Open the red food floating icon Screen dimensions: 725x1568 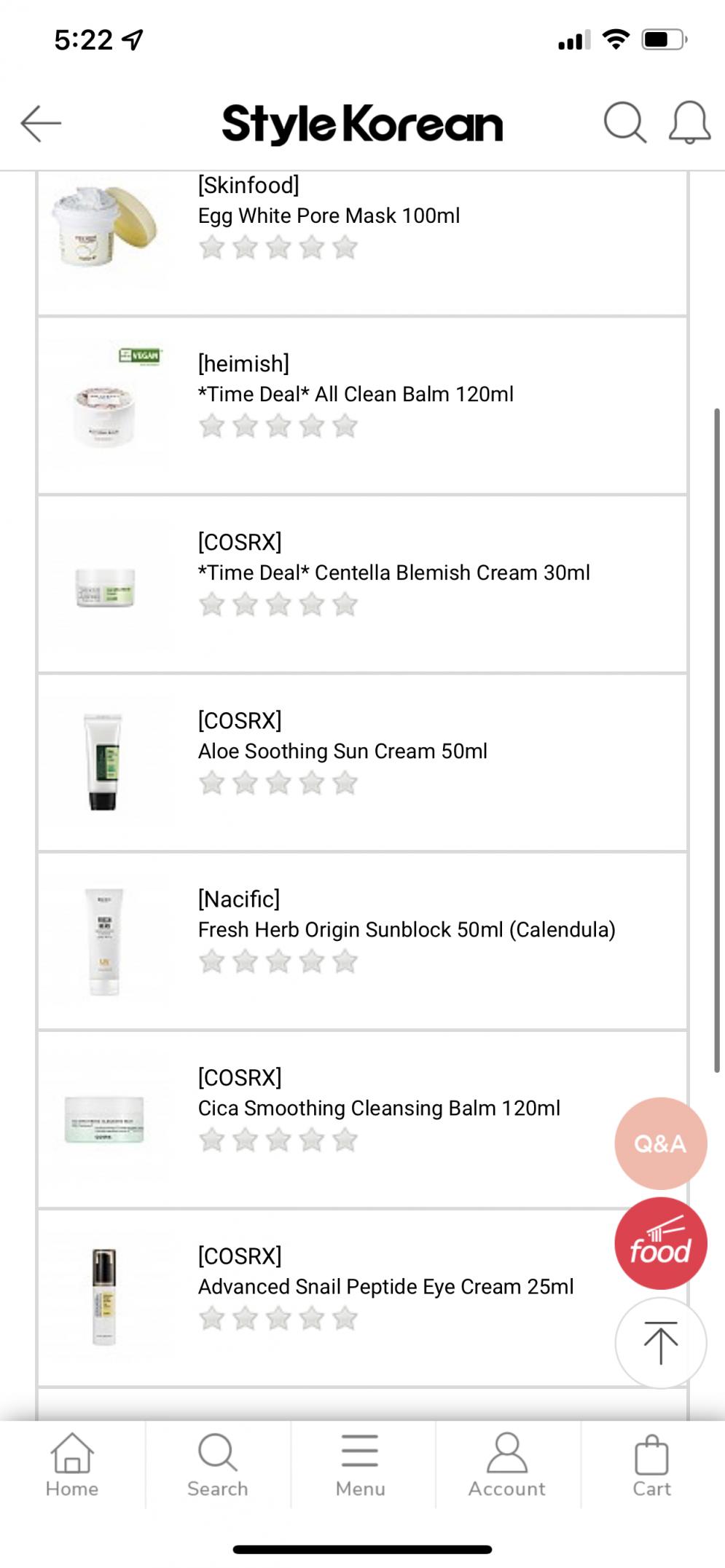coord(660,1243)
